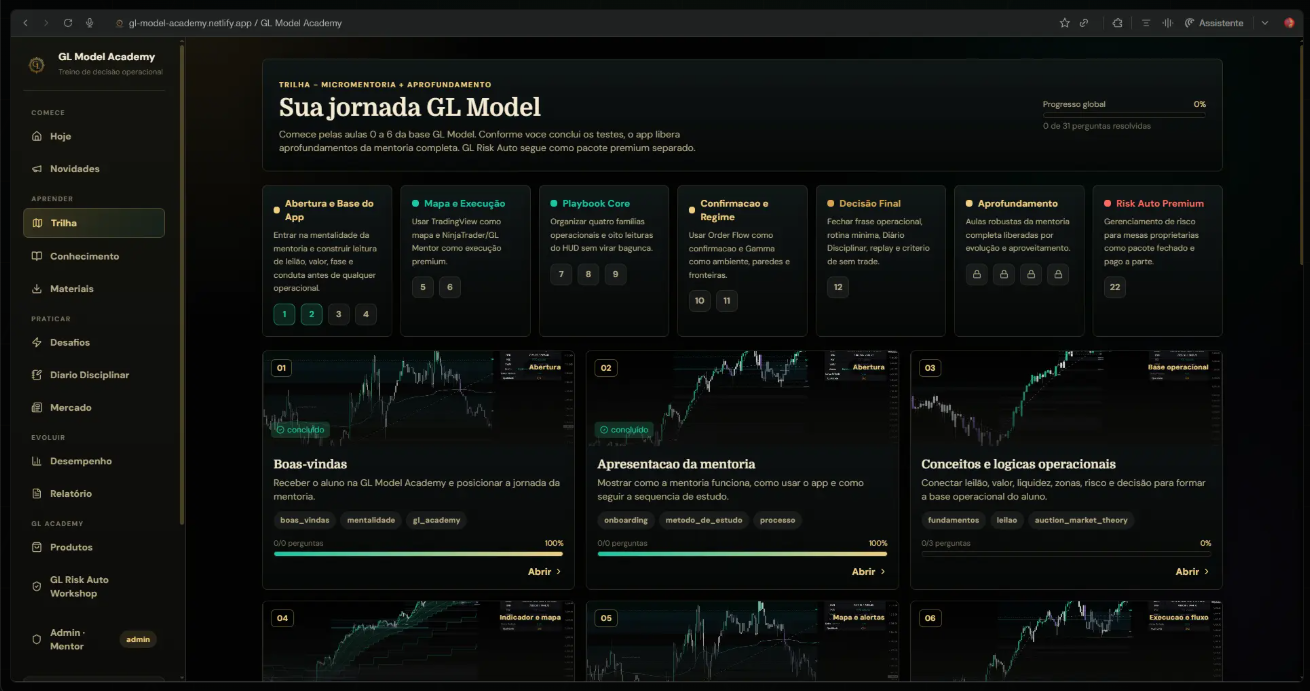The height and width of the screenshot is (691, 1310).
Task: Open the browser extensions puzzle icon
Action: 1117,22
